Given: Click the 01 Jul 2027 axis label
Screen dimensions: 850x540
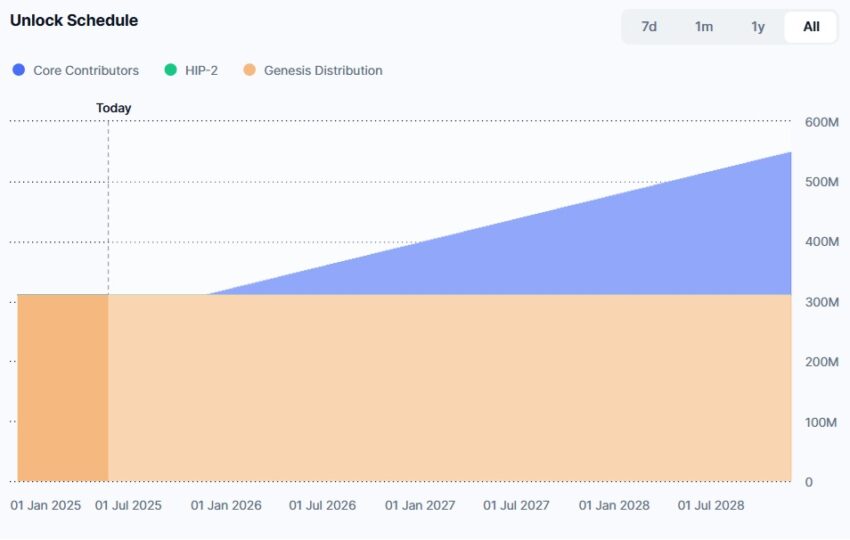Looking at the screenshot, I should [516, 505].
